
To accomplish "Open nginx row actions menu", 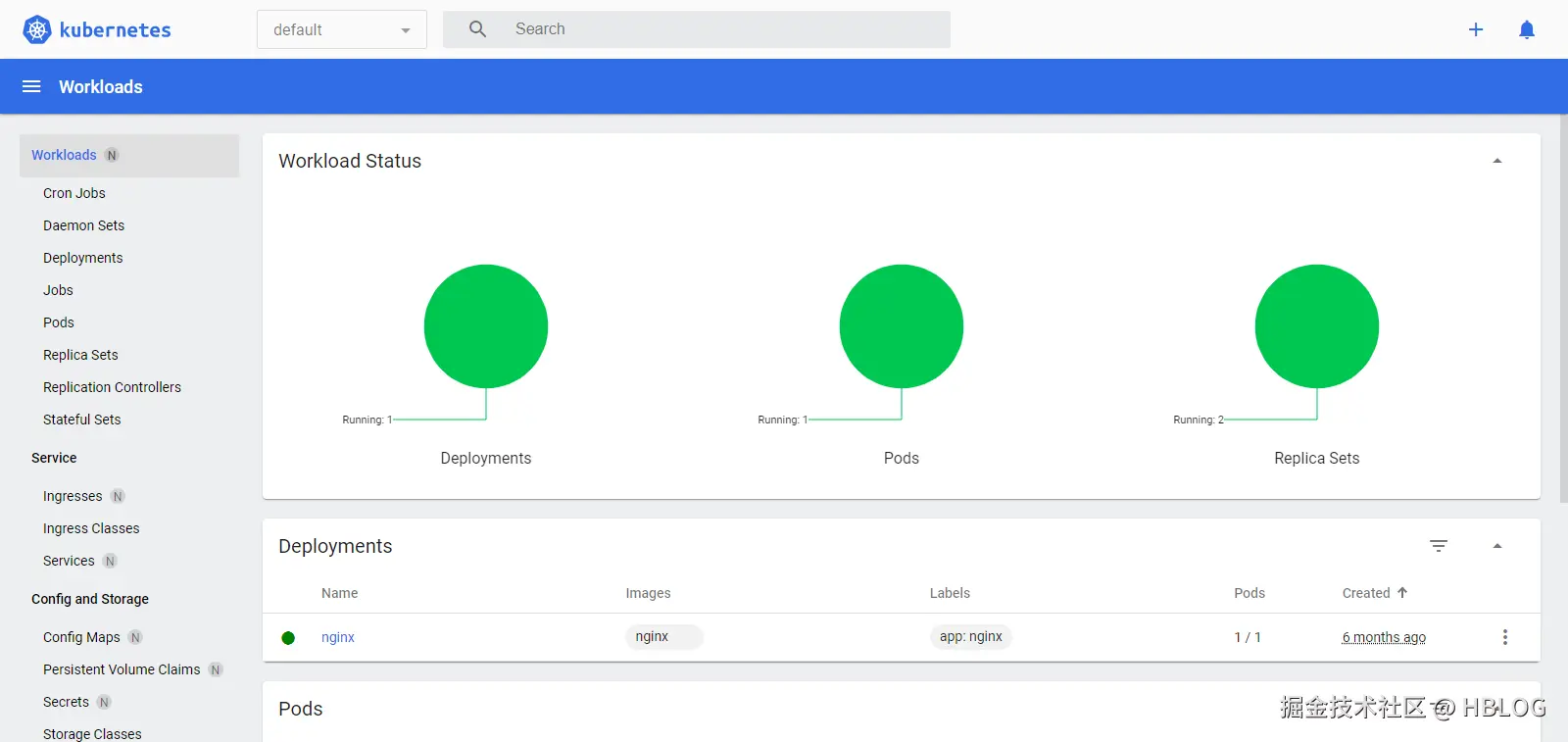I will [1505, 637].
